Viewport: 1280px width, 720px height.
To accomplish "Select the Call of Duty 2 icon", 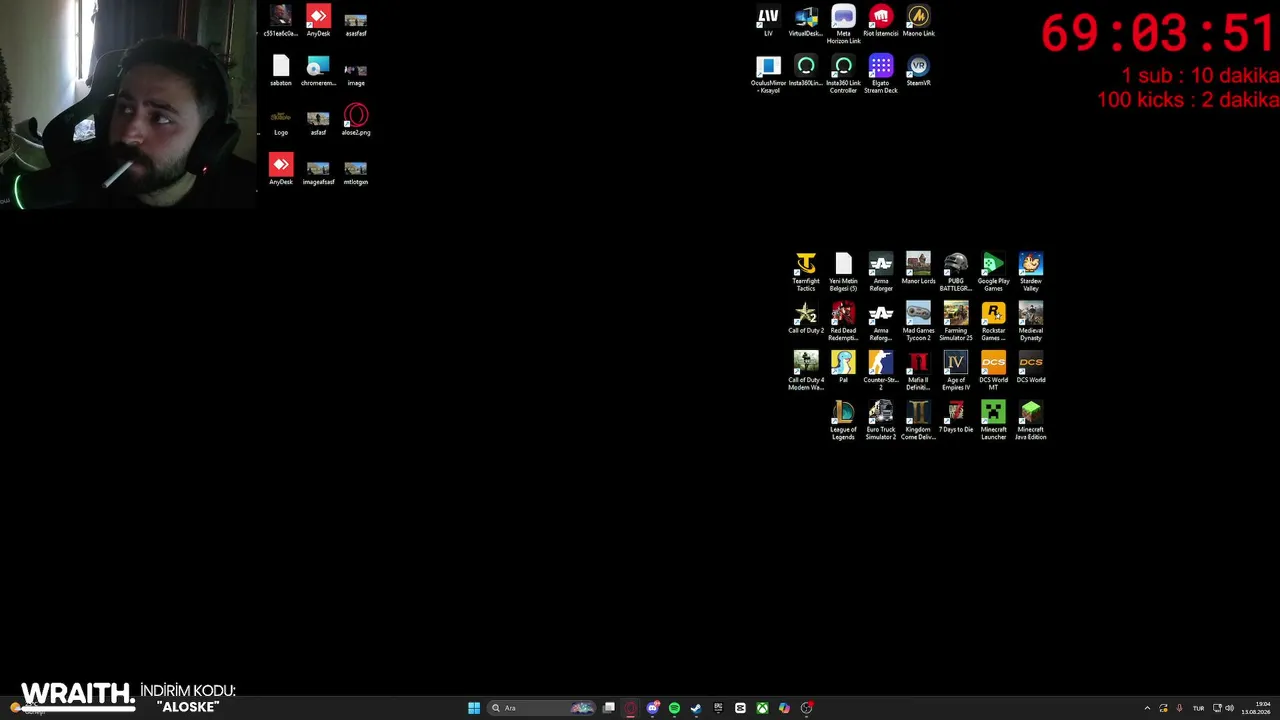I will point(805,318).
